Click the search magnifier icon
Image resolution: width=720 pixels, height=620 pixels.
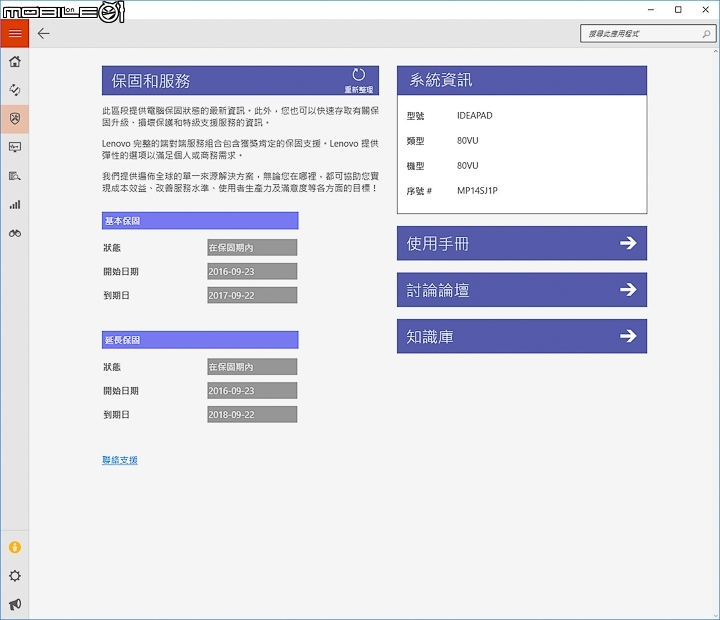pyautogui.click(x=706, y=34)
